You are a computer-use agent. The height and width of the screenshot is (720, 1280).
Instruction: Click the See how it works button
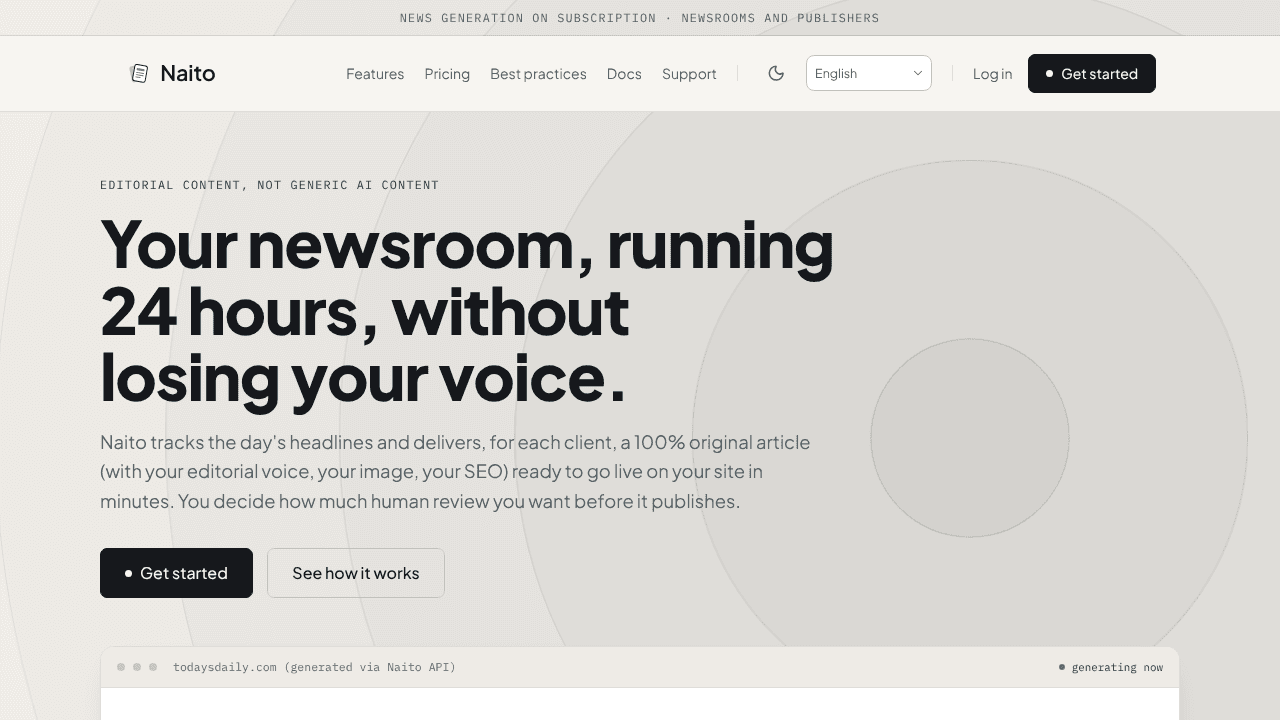point(356,573)
